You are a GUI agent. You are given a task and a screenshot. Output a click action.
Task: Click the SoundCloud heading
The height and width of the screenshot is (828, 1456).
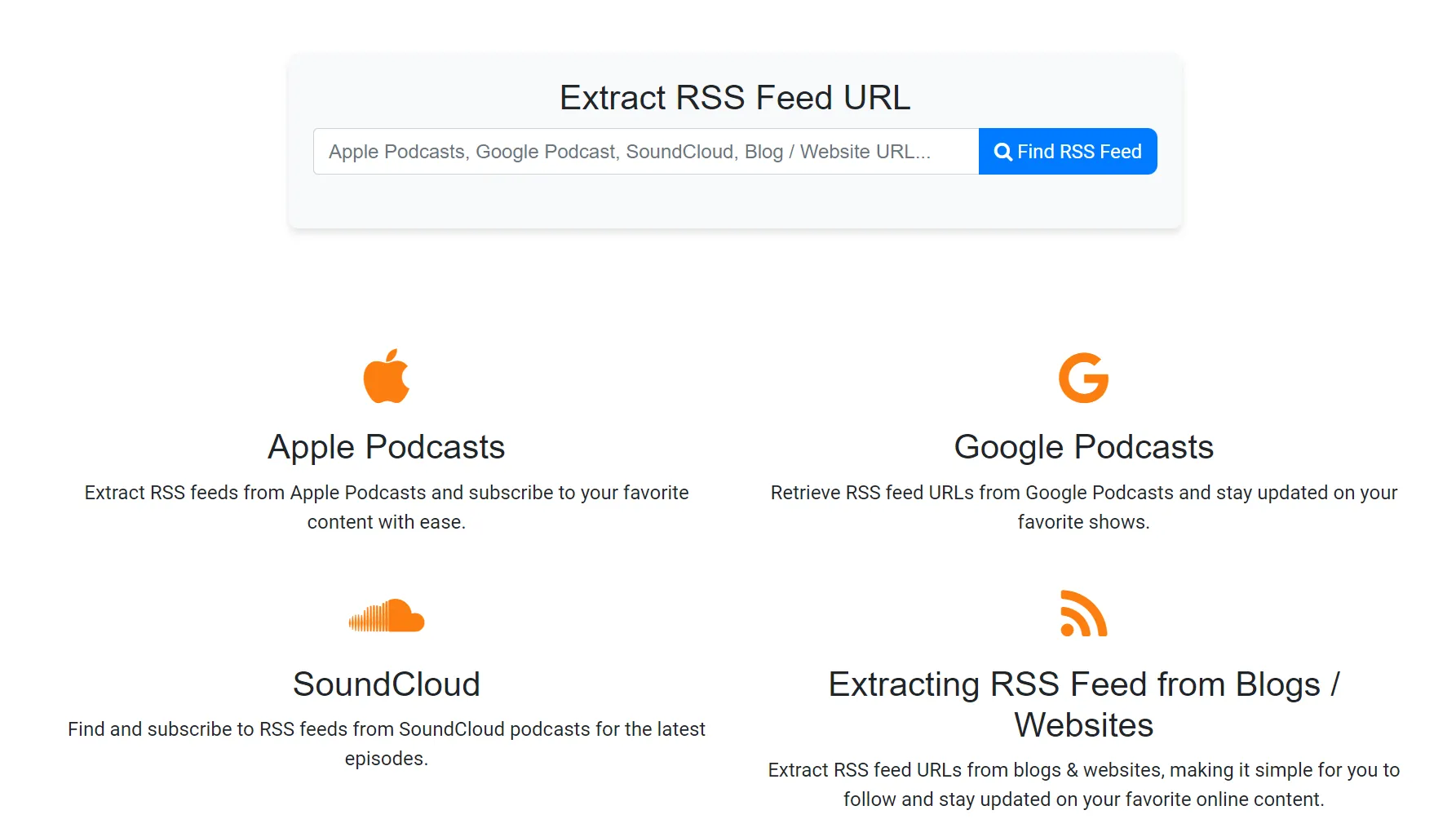point(387,684)
